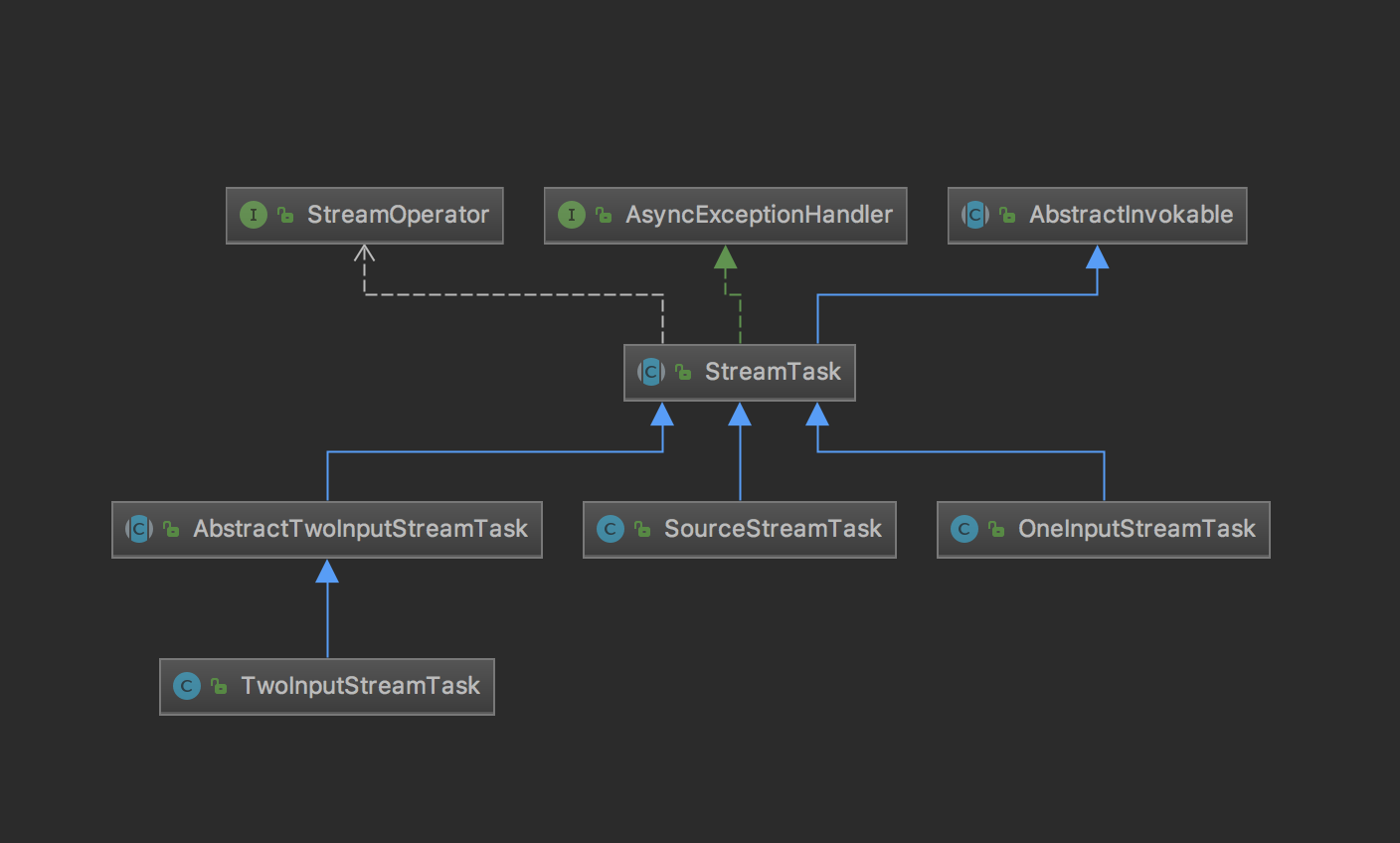Viewport: 1400px width, 843px height.
Task: Click the AsyncExceptionHandler interface node
Action: click(725, 215)
